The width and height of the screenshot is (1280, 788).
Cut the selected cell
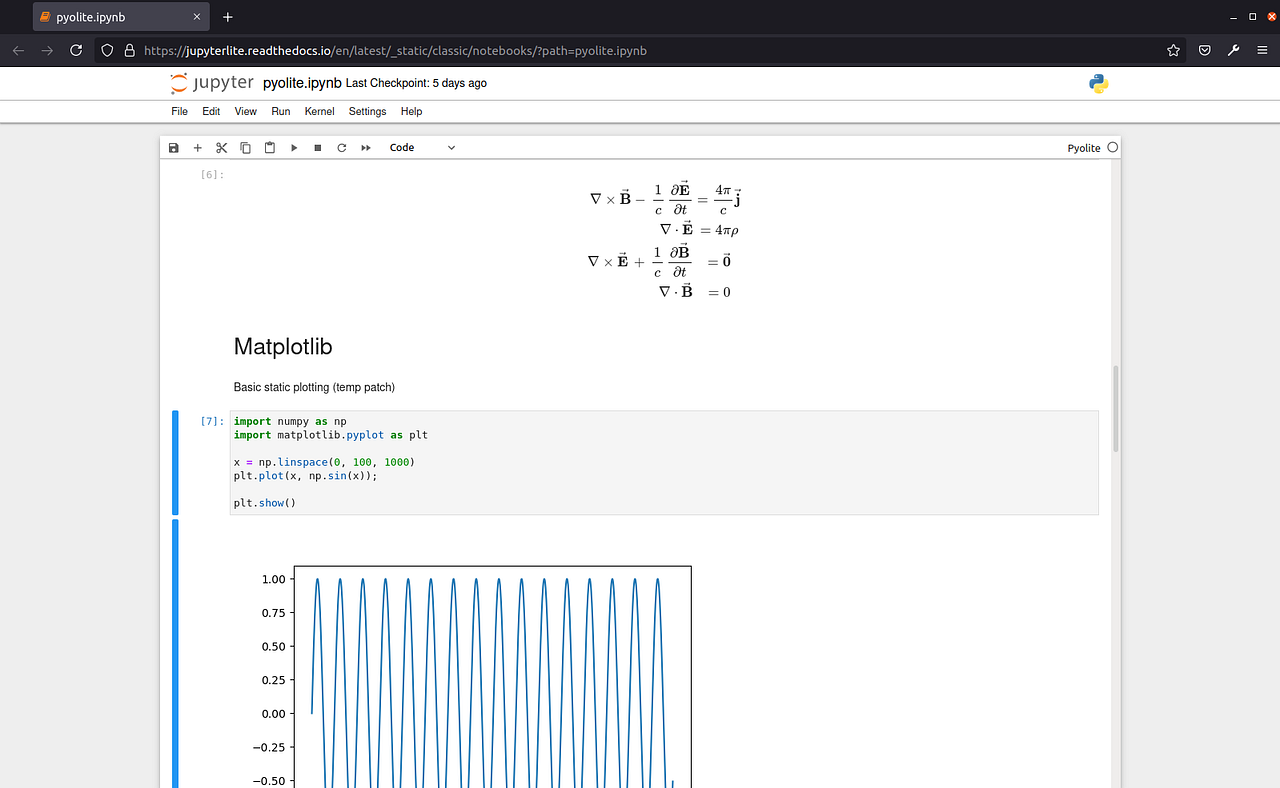click(x=221, y=147)
